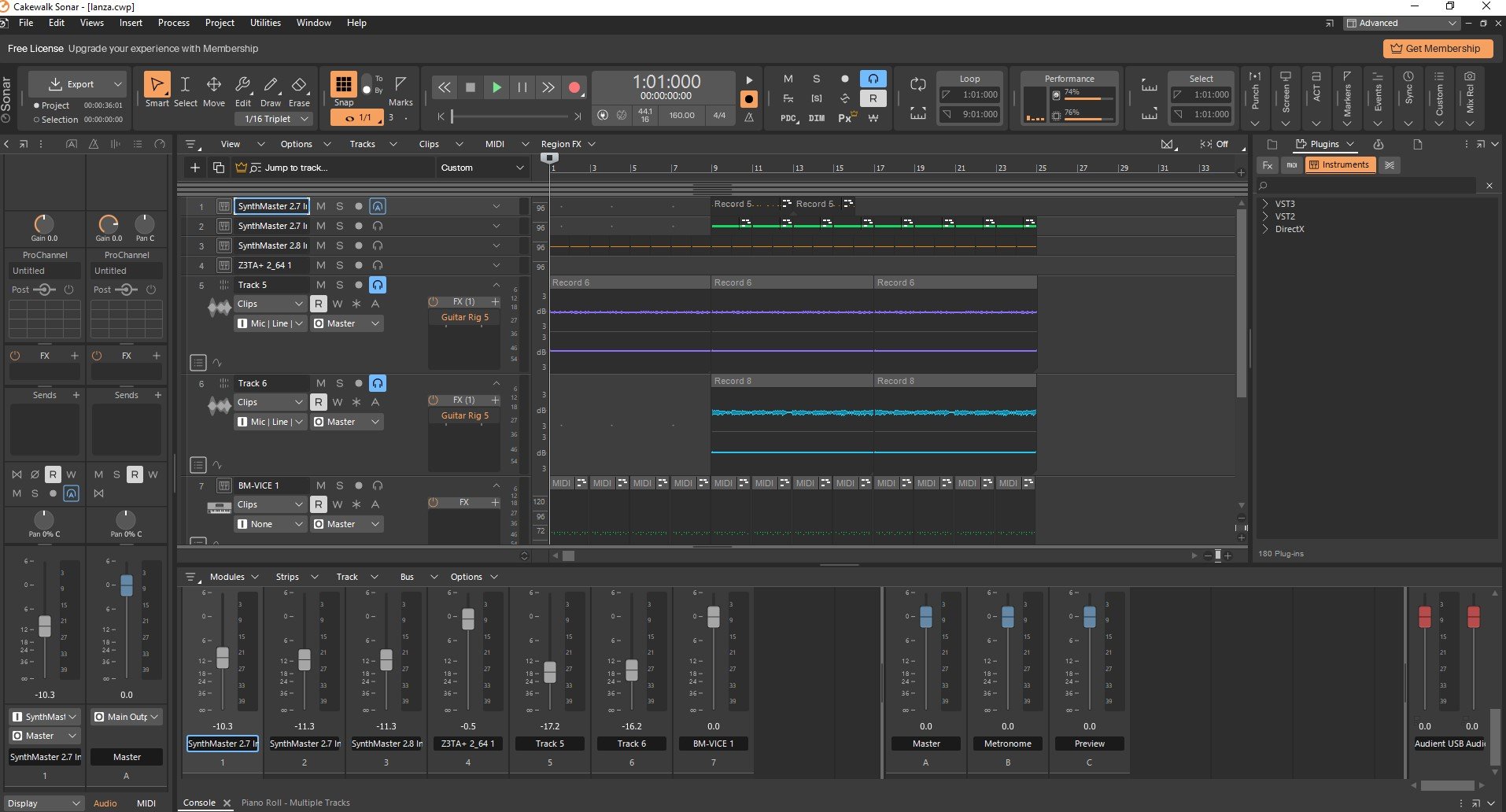
Task: Toggle input echo on Track 6
Action: tap(378, 383)
